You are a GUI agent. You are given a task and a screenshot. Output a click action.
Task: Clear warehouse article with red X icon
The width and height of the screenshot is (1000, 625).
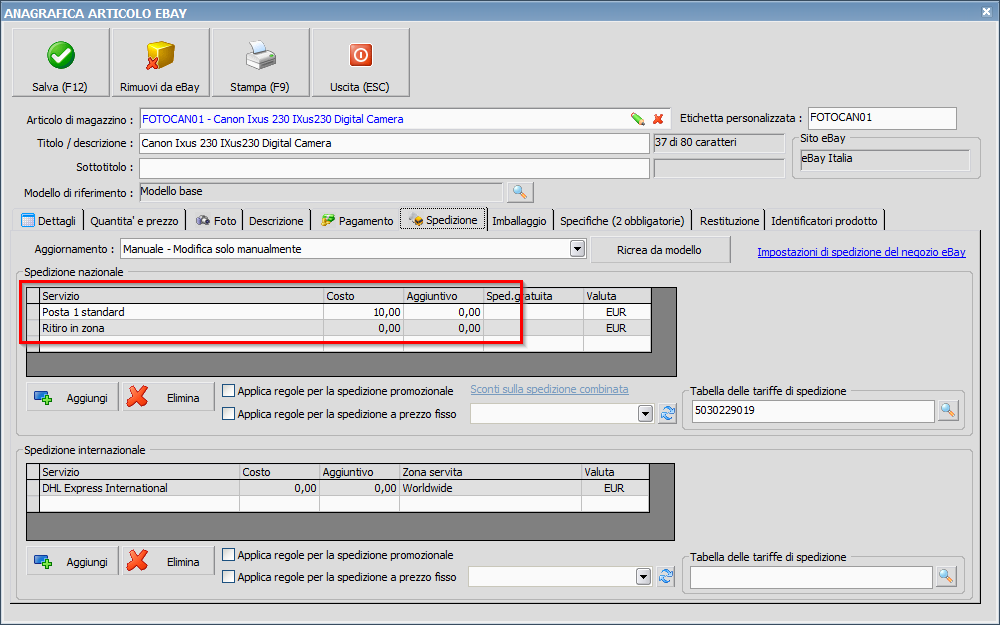[658, 119]
